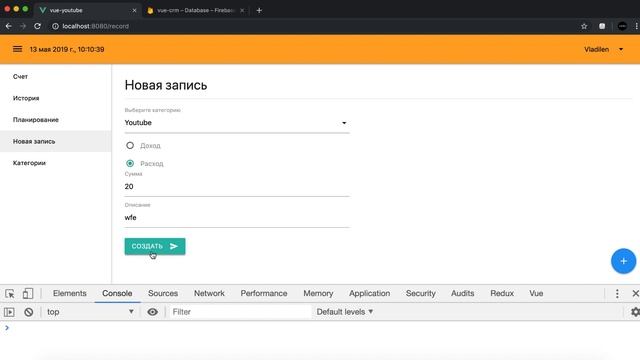Open the Performance DevTools tab

pyautogui.click(x=264, y=293)
